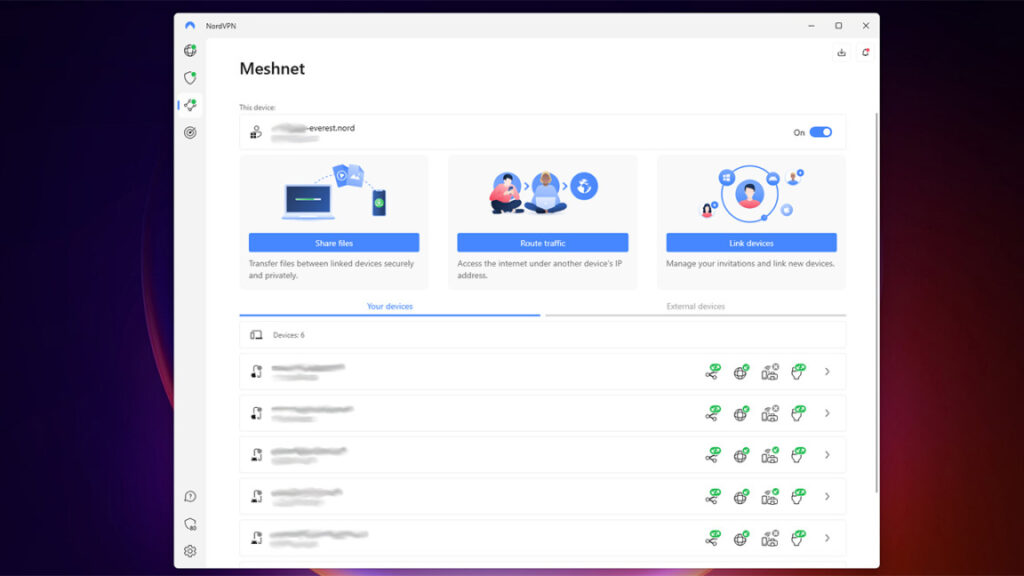Click the Meshnet page heading

click(272, 69)
